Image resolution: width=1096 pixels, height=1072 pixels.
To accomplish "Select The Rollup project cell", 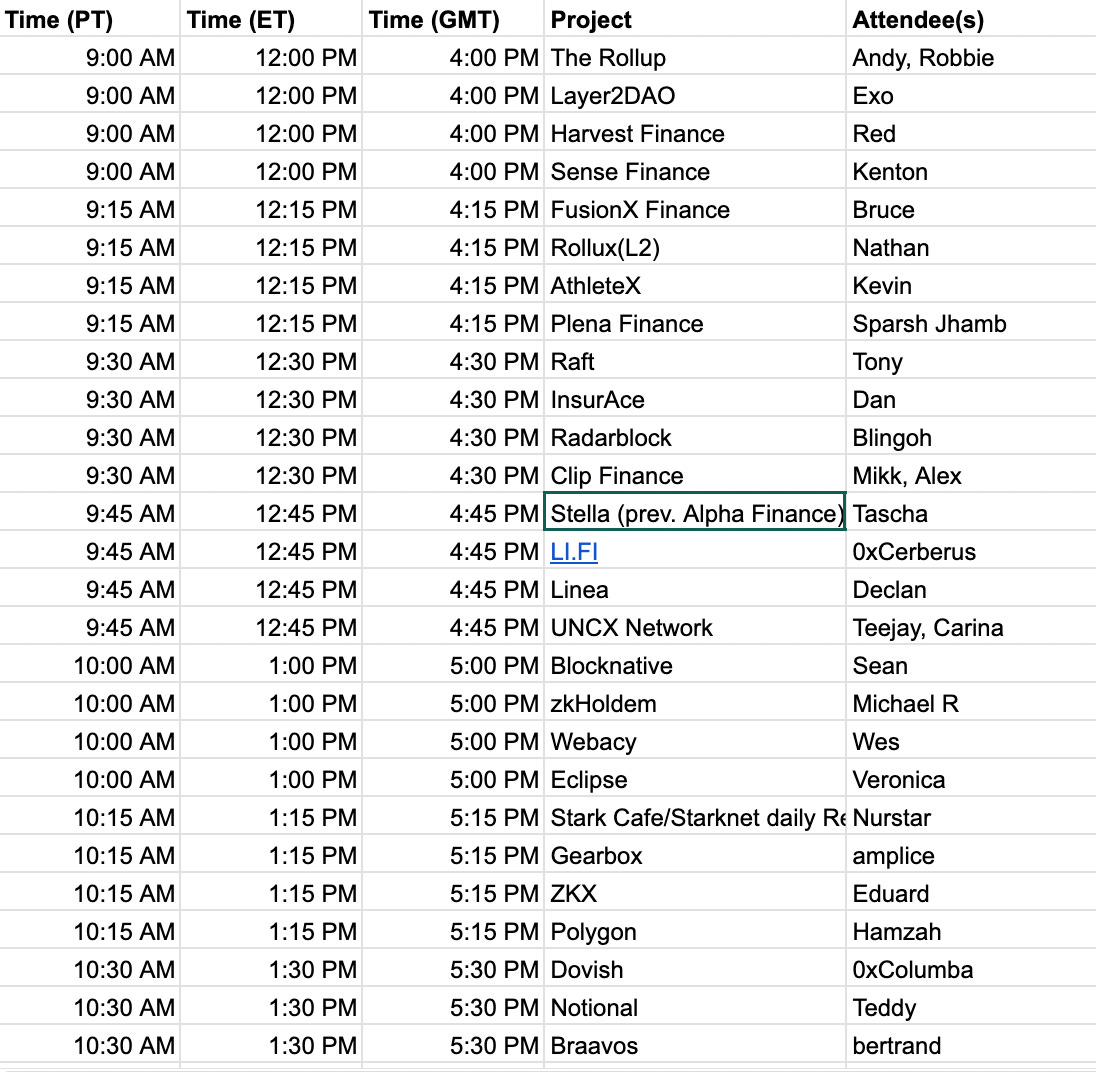I will [x=695, y=57].
